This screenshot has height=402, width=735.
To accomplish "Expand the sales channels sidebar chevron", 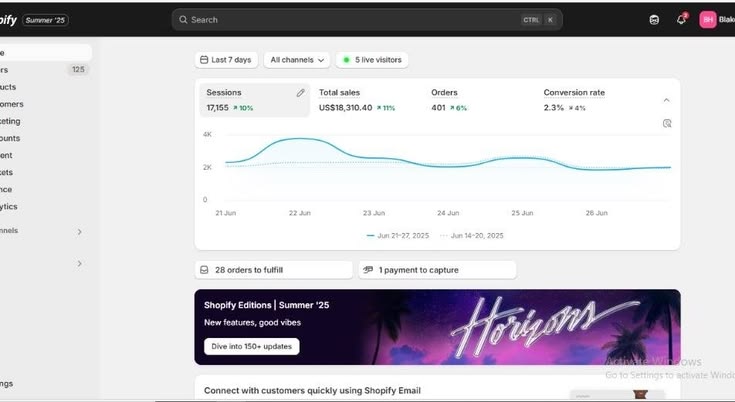I will 80,231.
